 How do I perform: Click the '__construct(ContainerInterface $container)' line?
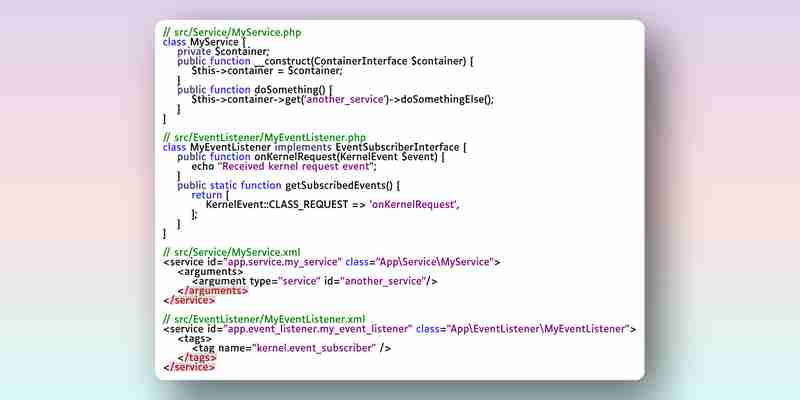pyautogui.click(x=325, y=61)
